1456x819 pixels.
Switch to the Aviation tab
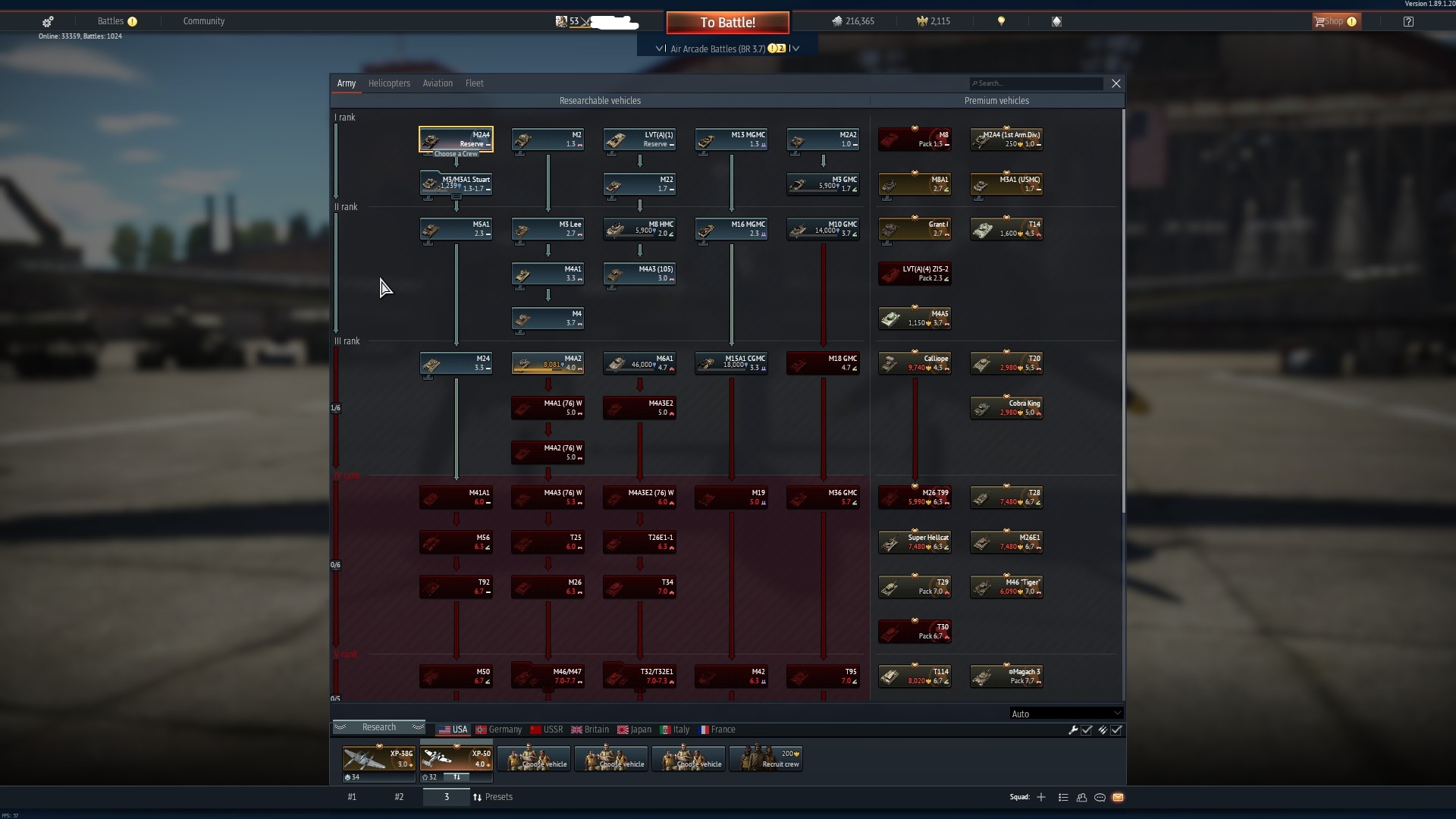click(x=438, y=83)
